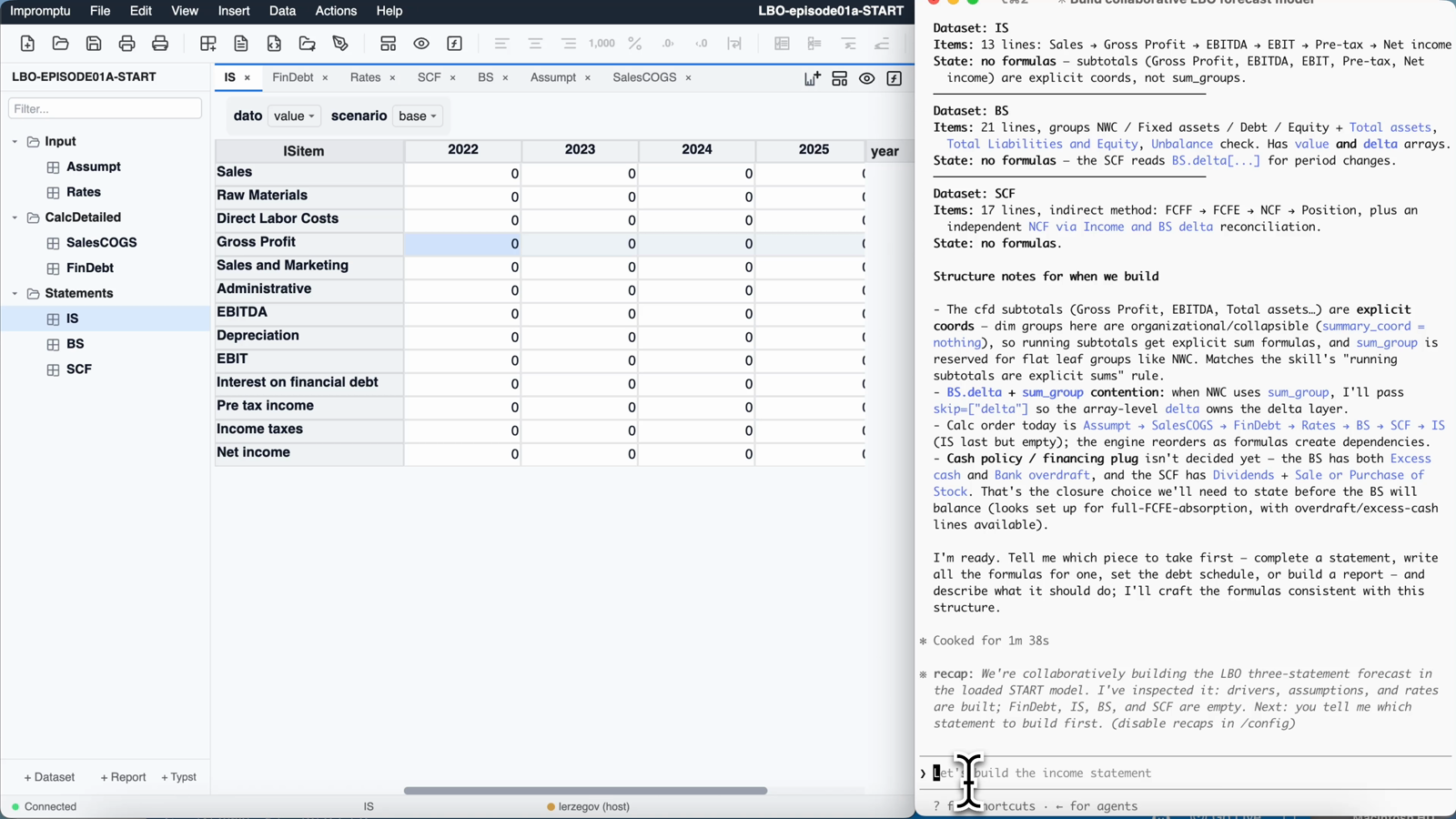Add a new dataset with + Dataset
The image size is (1456, 819).
[x=49, y=777]
